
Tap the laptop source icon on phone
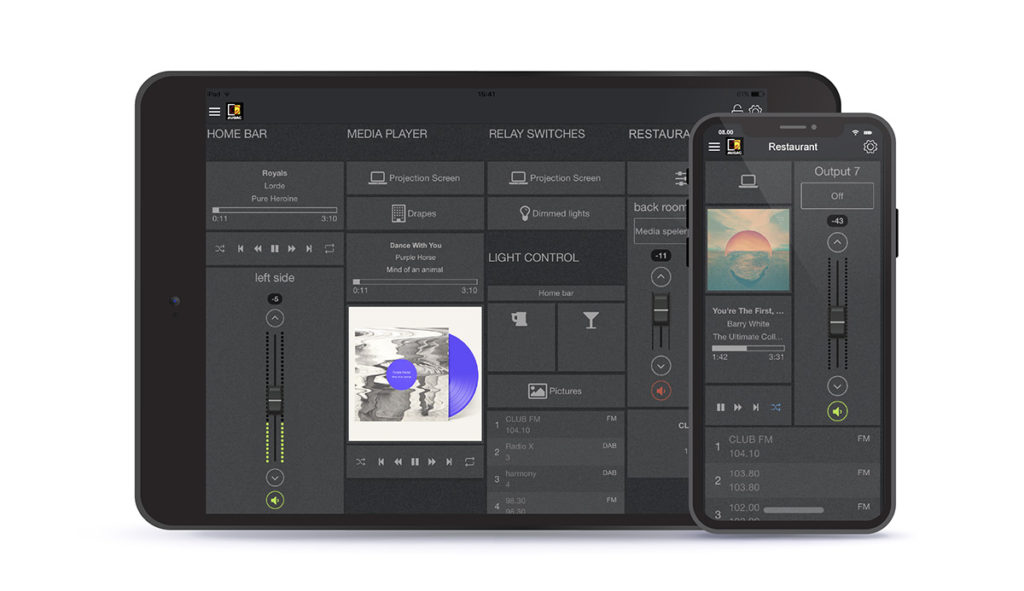coord(748,182)
